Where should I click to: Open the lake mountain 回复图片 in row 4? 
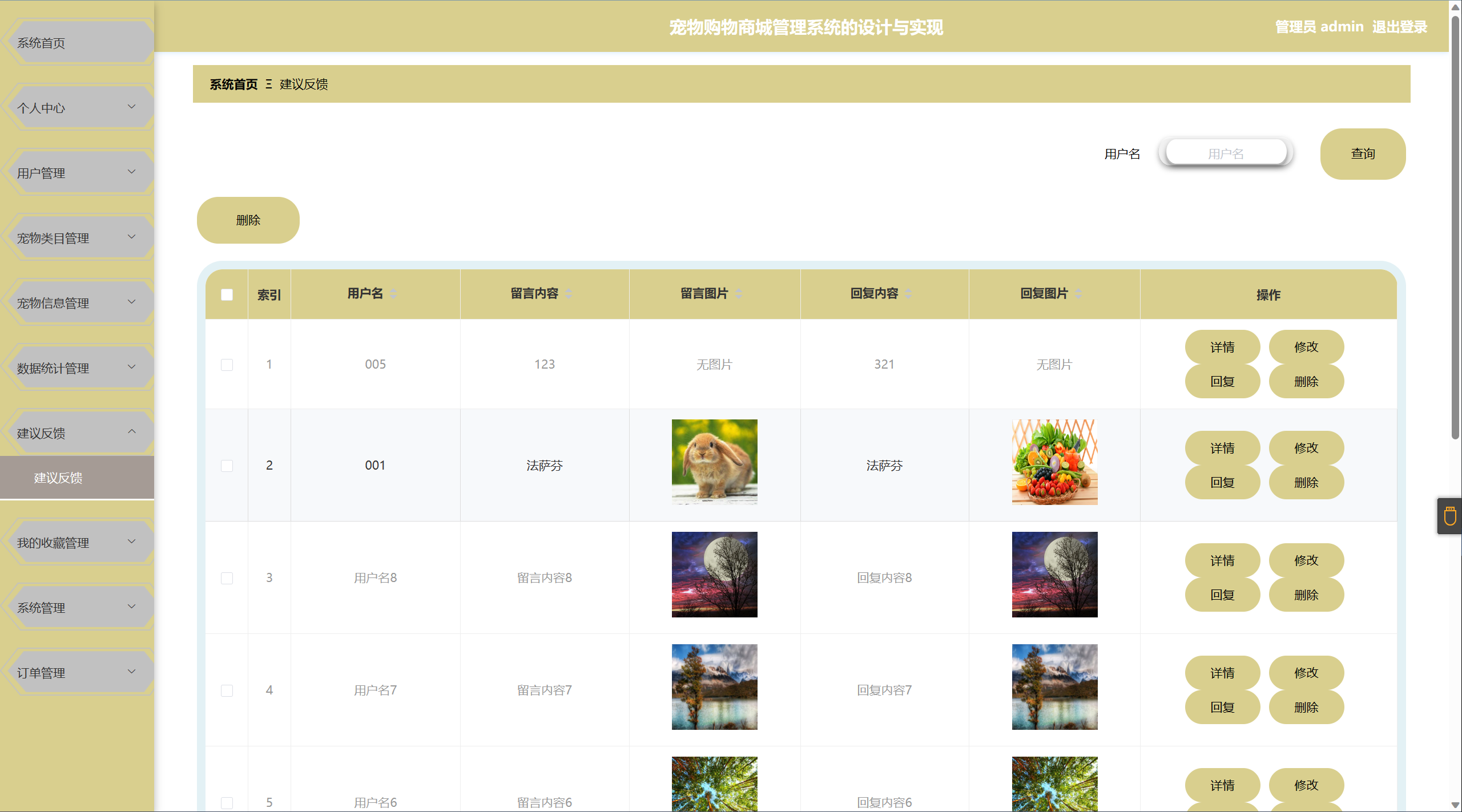pyautogui.click(x=1054, y=686)
